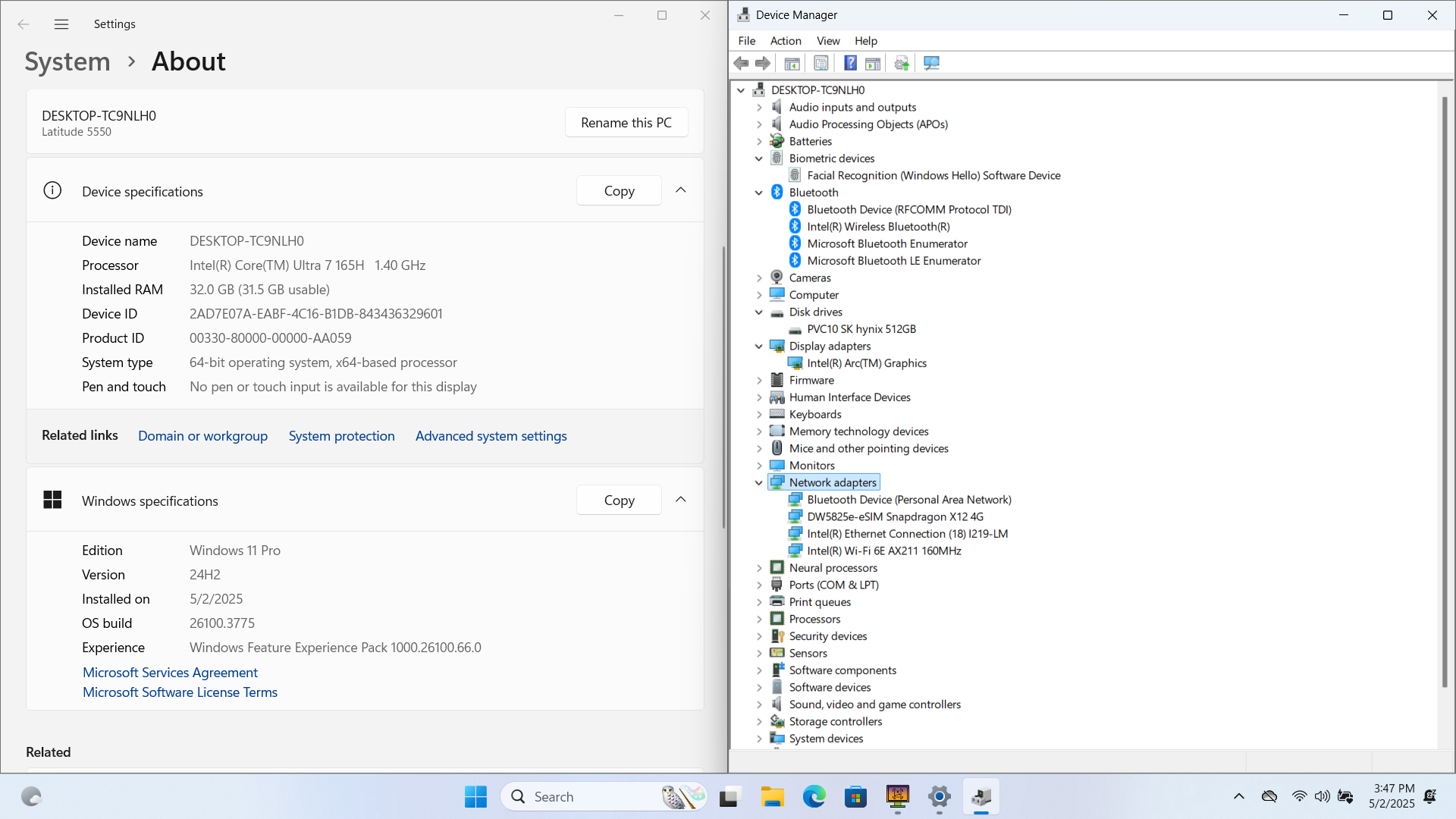Viewport: 1456px width, 819px height.
Task: Expand the Processors tree node
Action: (758, 620)
